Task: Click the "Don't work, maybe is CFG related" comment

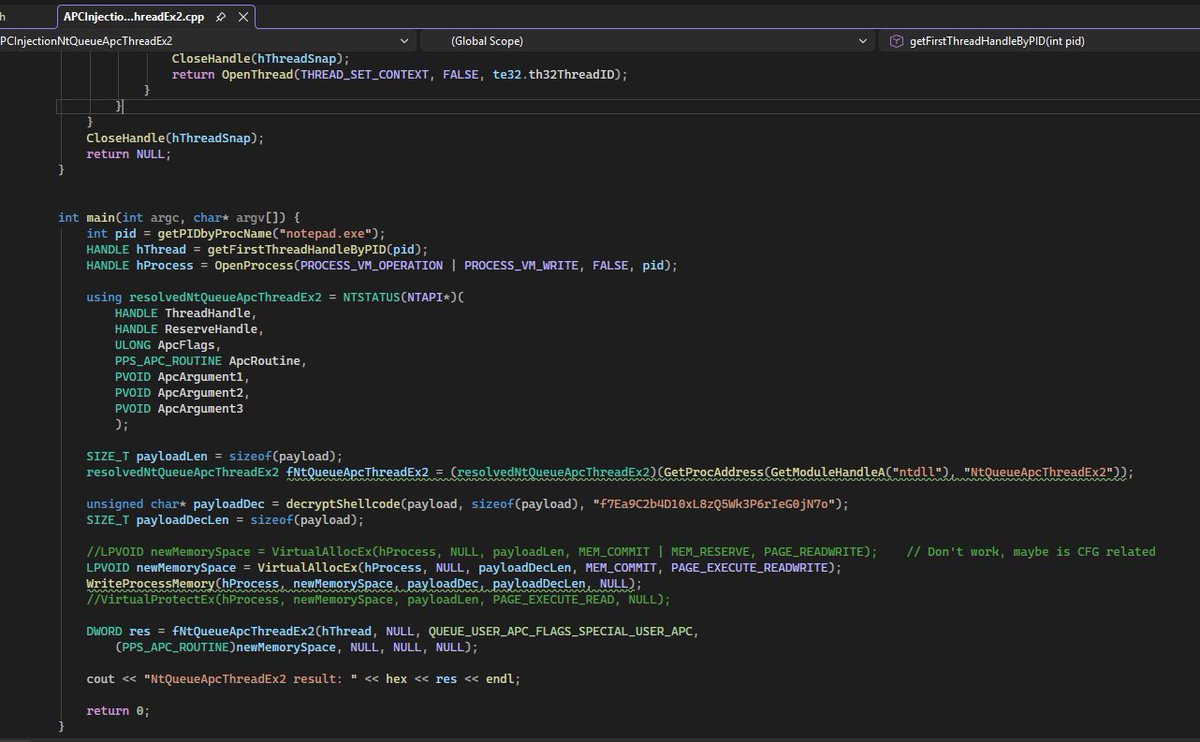Action: coord(1032,552)
